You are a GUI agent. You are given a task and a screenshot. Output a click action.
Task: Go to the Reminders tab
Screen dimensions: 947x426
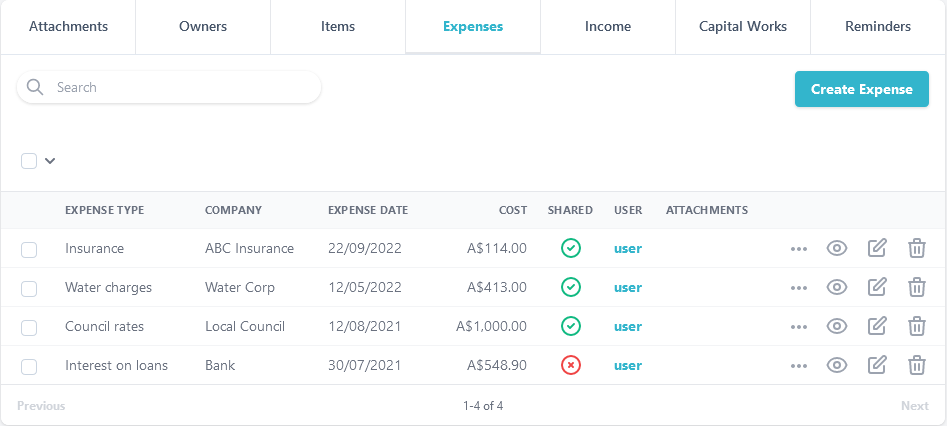pos(878,27)
